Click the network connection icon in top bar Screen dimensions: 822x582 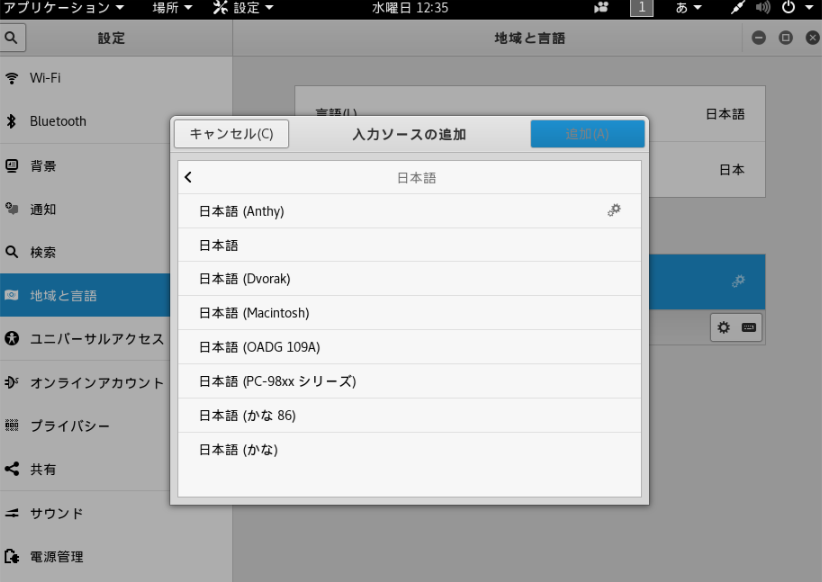738,8
